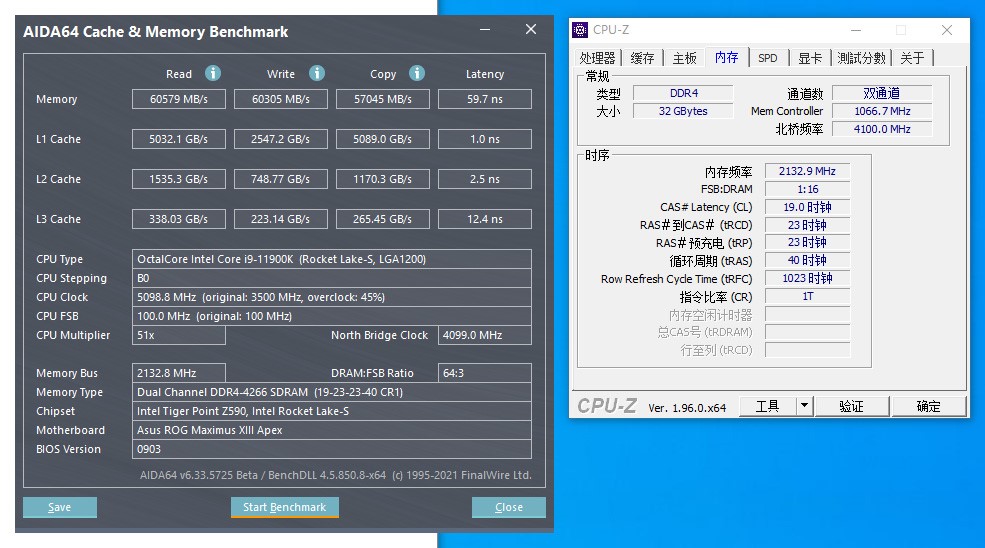The image size is (985, 548).
Task: Click the Memory Read value field
Action: tap(179, 99)
